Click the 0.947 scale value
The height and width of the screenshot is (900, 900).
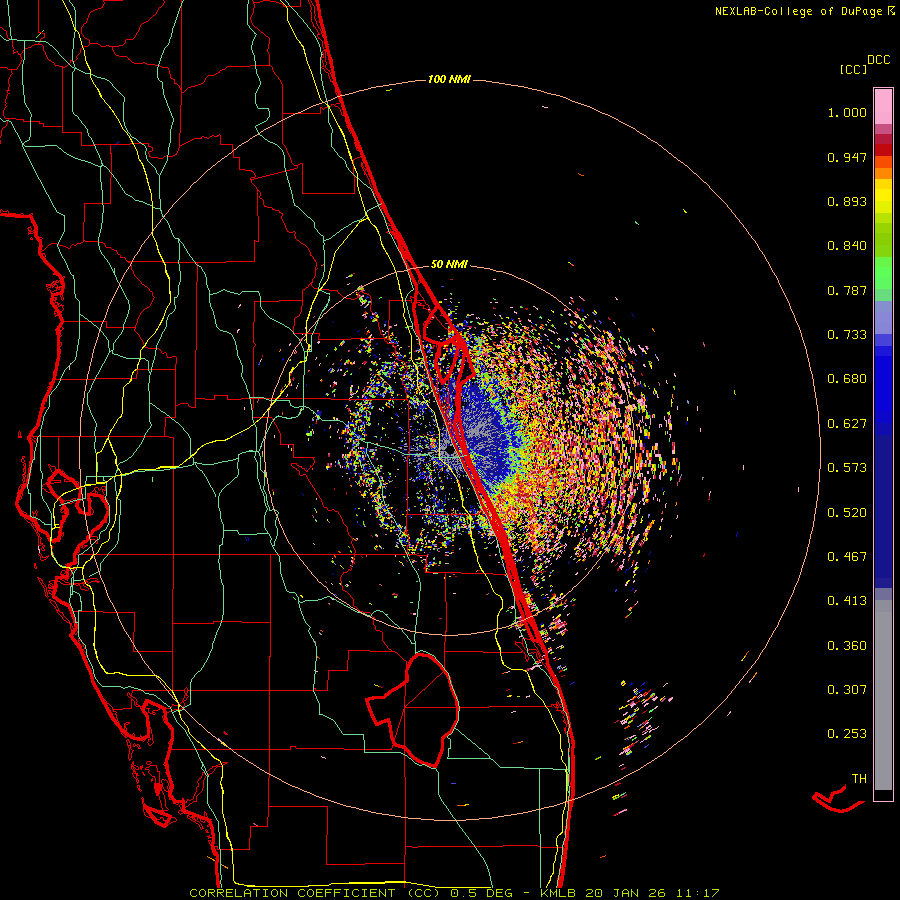pyautogui.click(x=847, y=157)
